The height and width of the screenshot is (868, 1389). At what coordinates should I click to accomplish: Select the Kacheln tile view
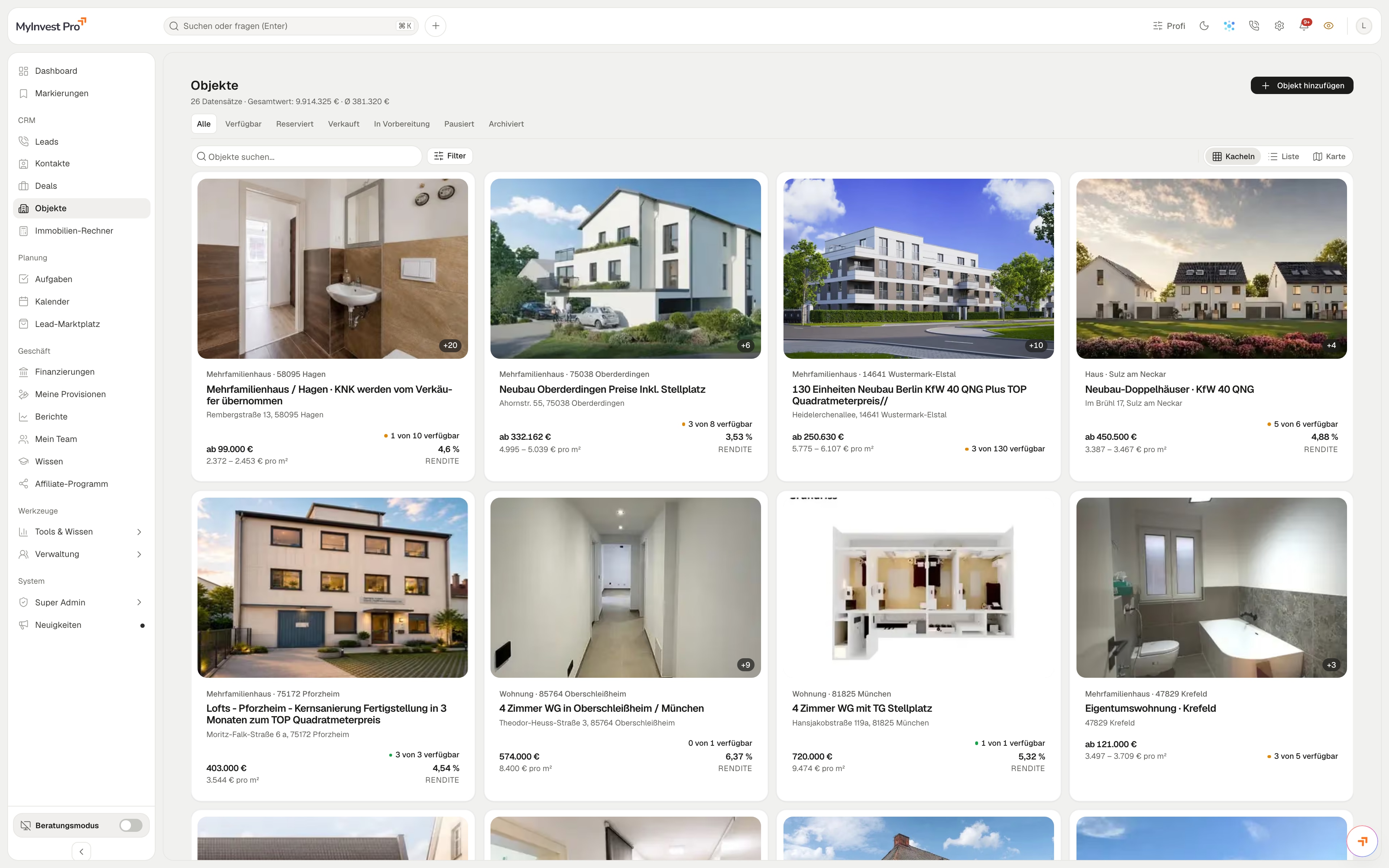click(1233, 156)
